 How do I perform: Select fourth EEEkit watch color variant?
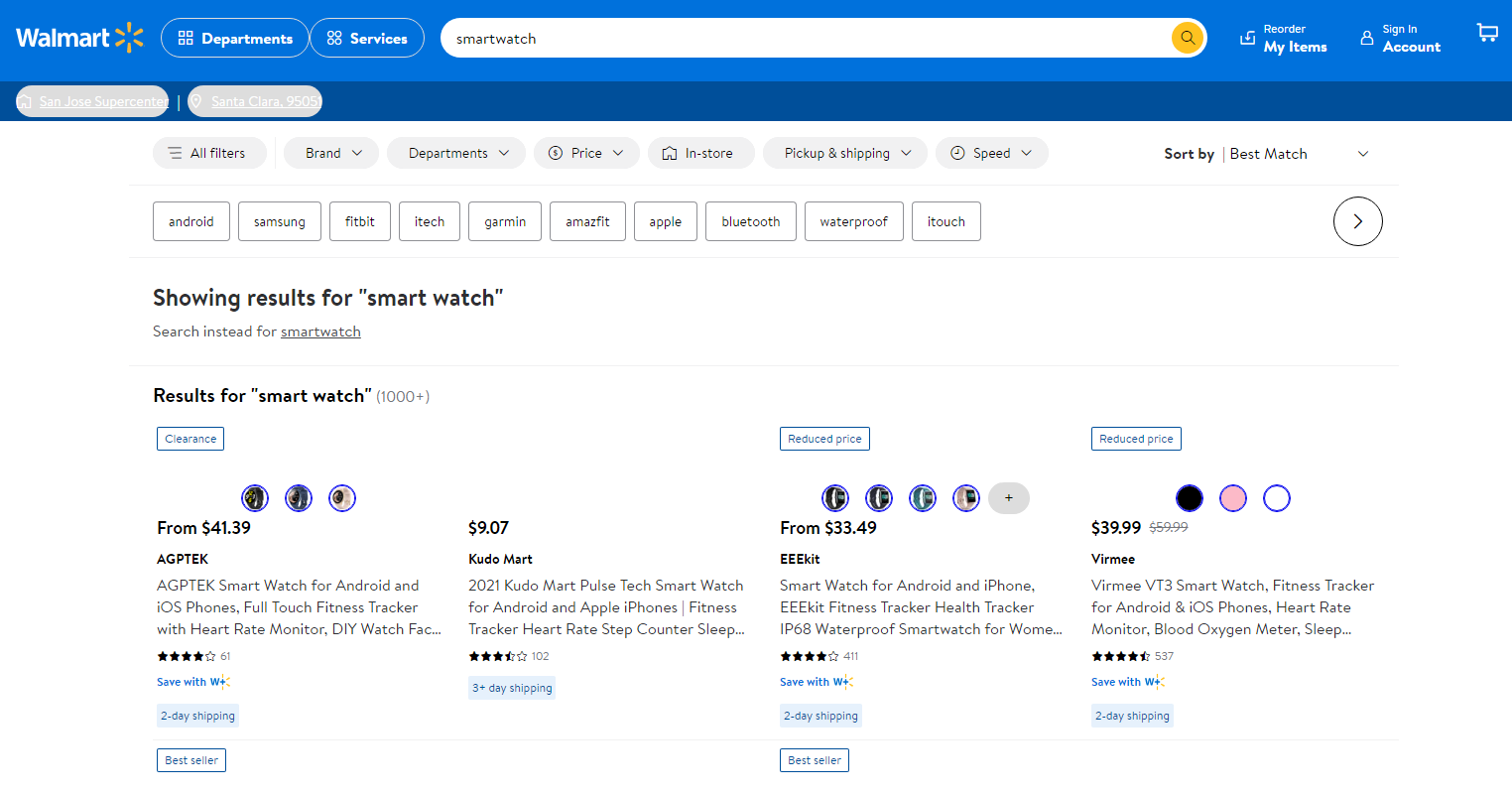tap(966, 498)
